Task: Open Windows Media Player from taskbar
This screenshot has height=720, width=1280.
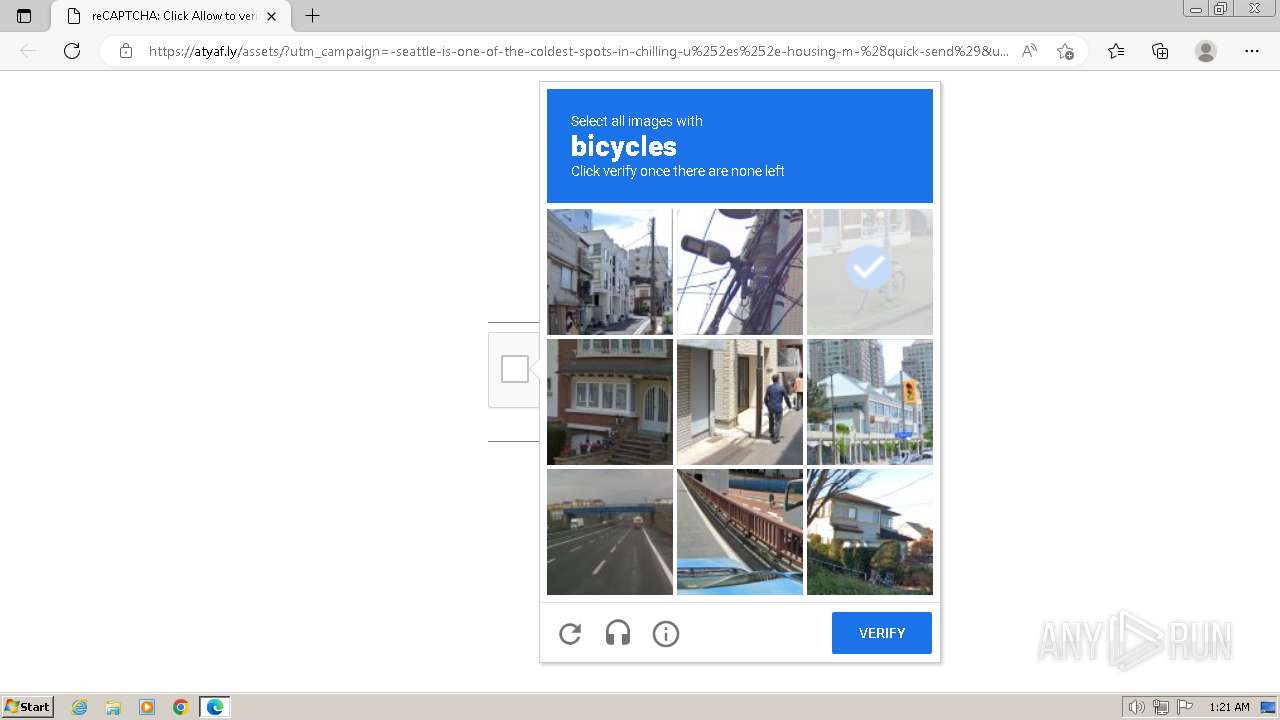Action: pyautogui.click(x=147, y=707)
